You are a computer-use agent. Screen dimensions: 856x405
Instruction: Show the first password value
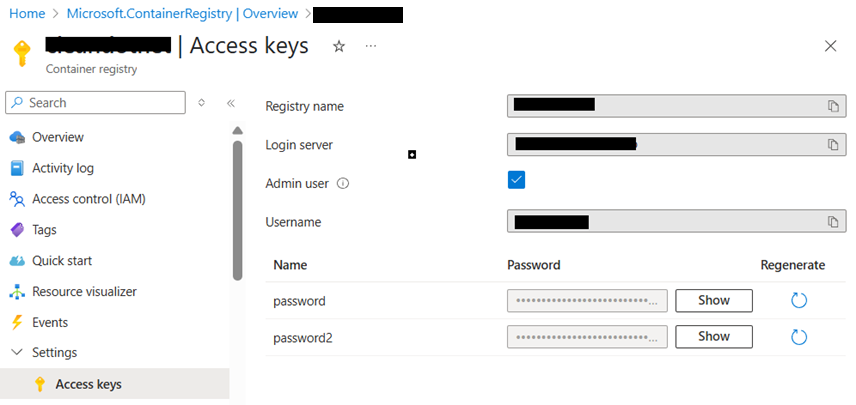point(714,301)
